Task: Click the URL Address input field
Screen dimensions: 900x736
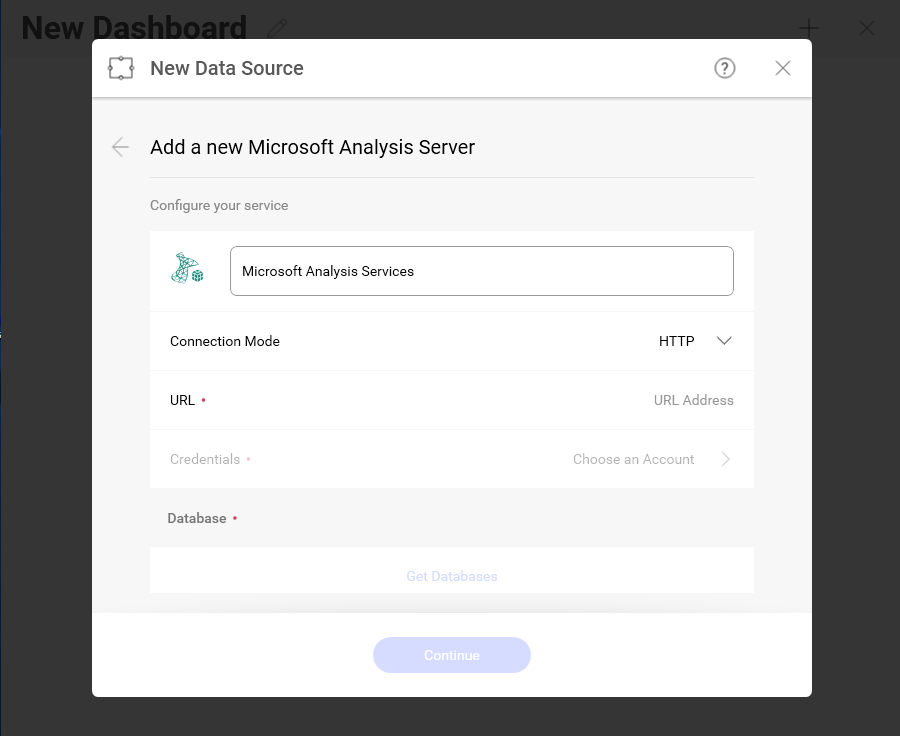Action: [693, 400]
